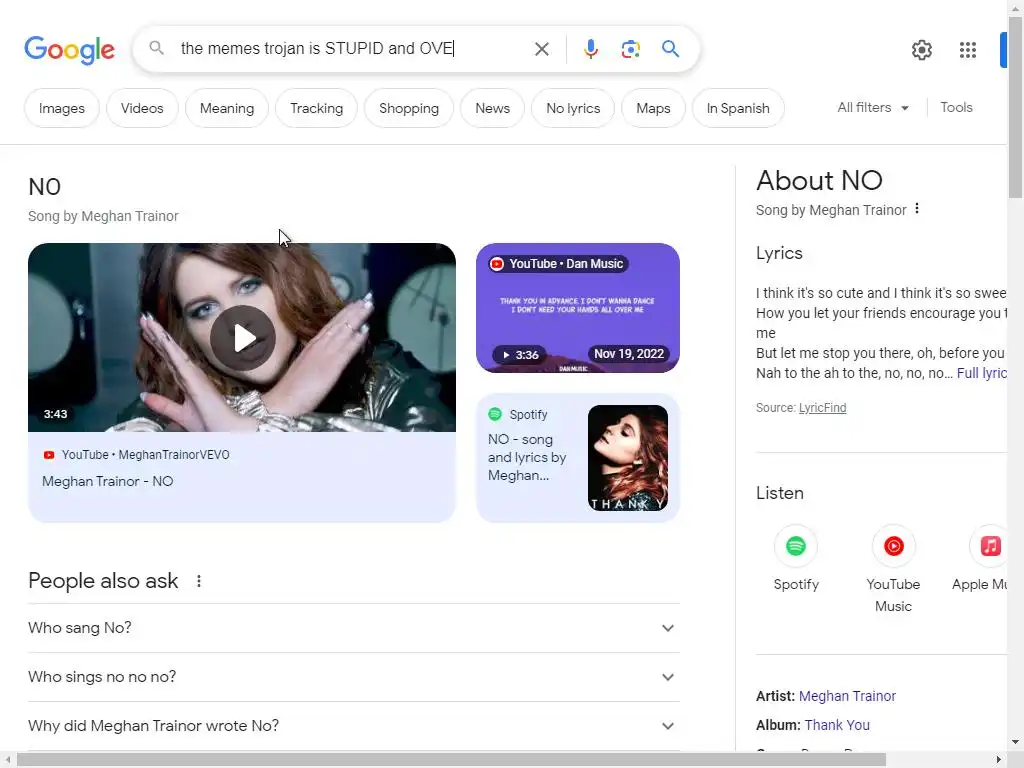Listen on Spotify icon in Listen section

tap(795, 546)
